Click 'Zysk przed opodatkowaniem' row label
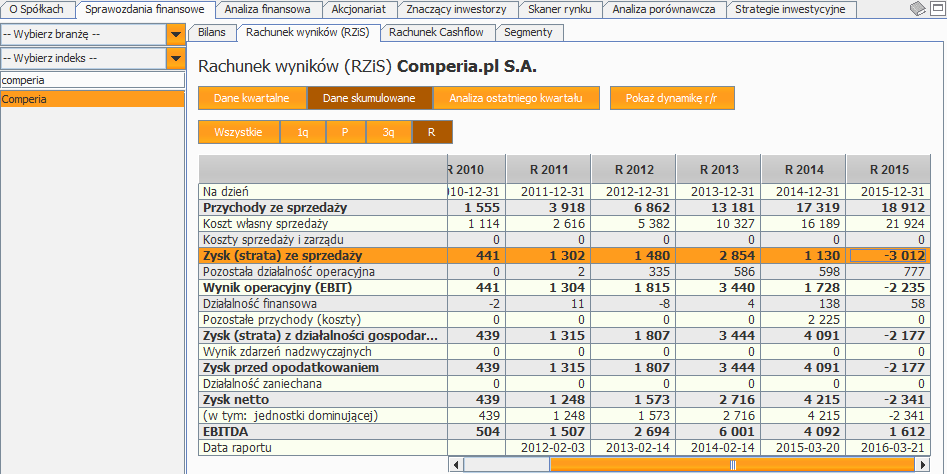This screenshot has width=947, height=474. pos(291,368)
